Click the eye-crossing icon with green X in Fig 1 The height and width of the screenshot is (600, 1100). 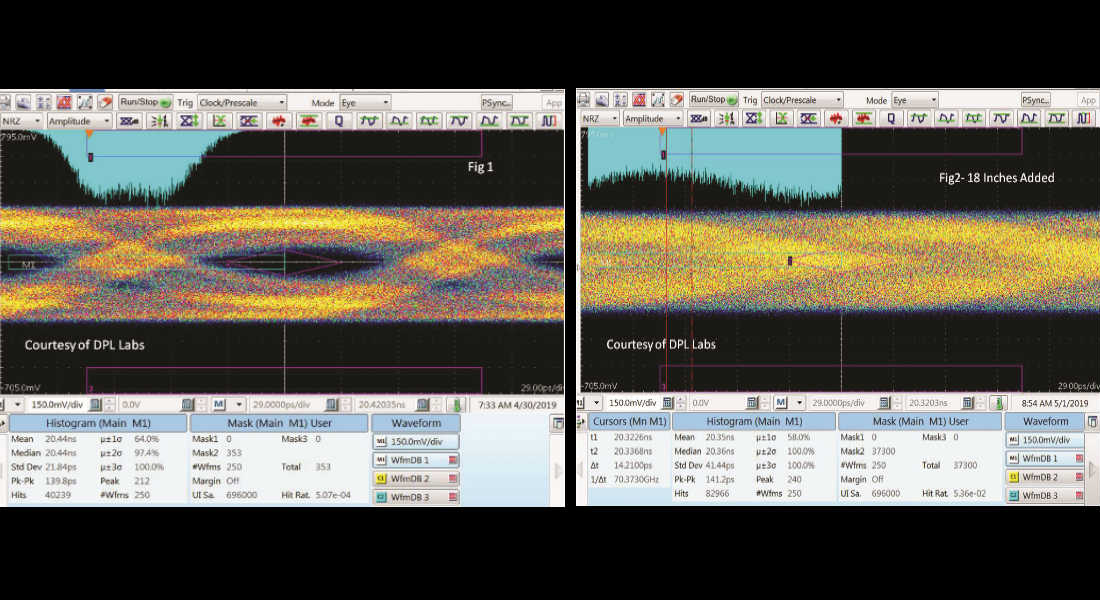tap(220, 121)
